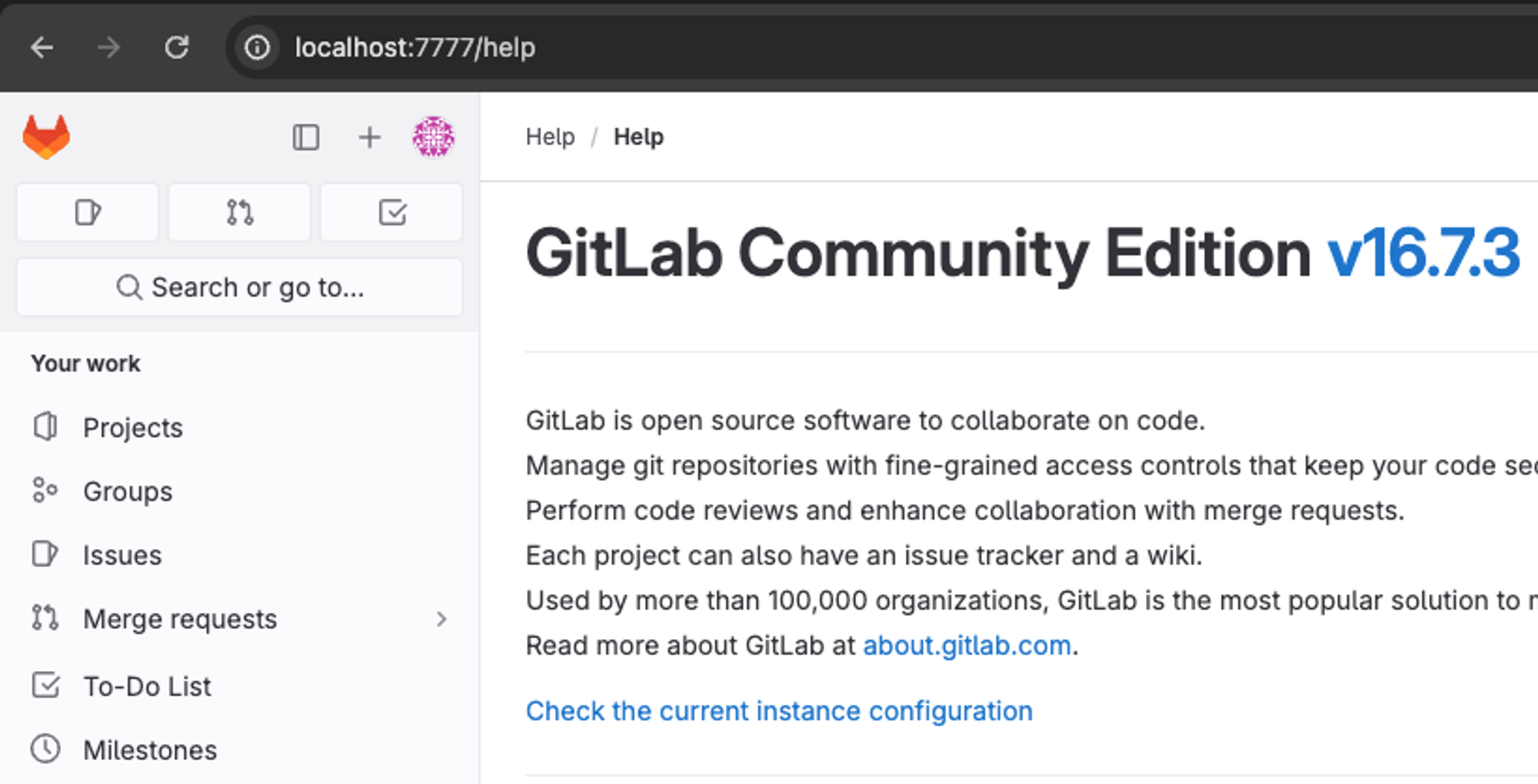Click text 'Manage git repositories with fine-grained'
1538x784 pixels.
point(781,466)
